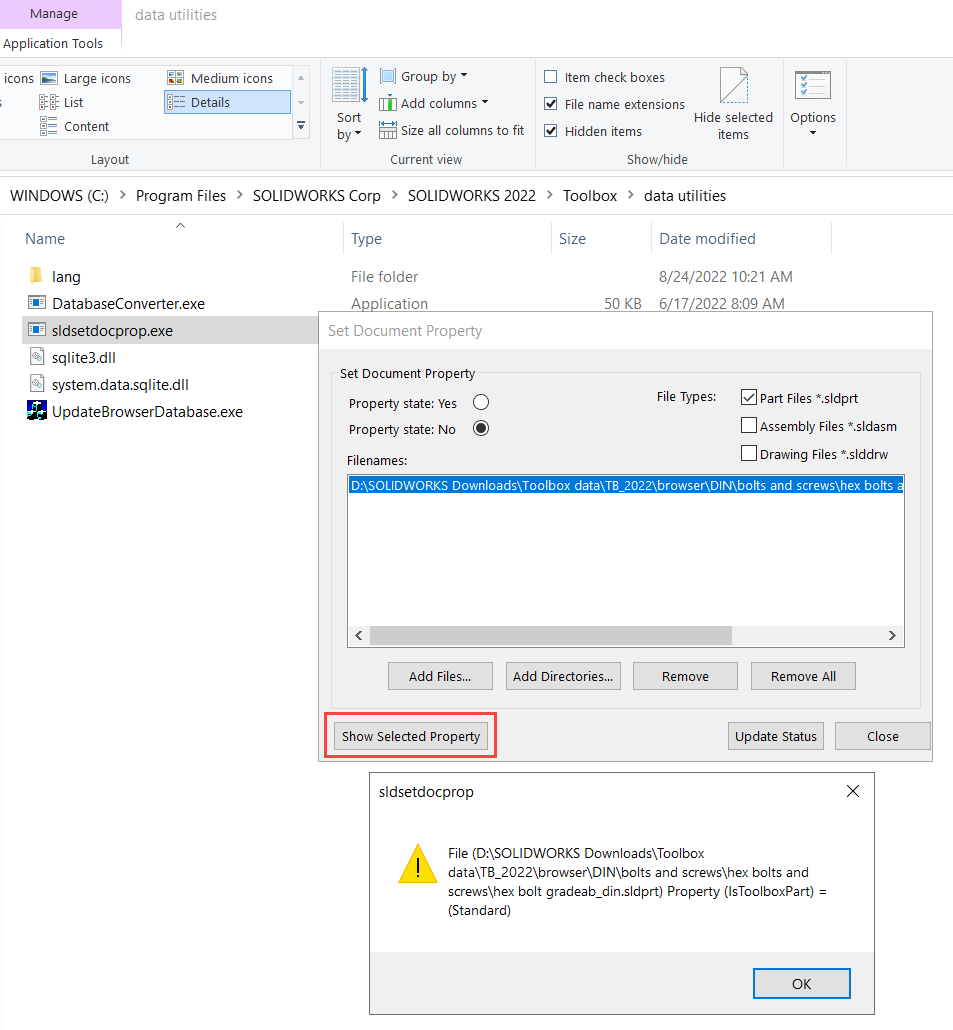The width and height of the screenshot is (953, 1030).
Task: Click the warning icon in sldsetdocprop dialog
Action: pyautogui.click(x=418, y=862)
